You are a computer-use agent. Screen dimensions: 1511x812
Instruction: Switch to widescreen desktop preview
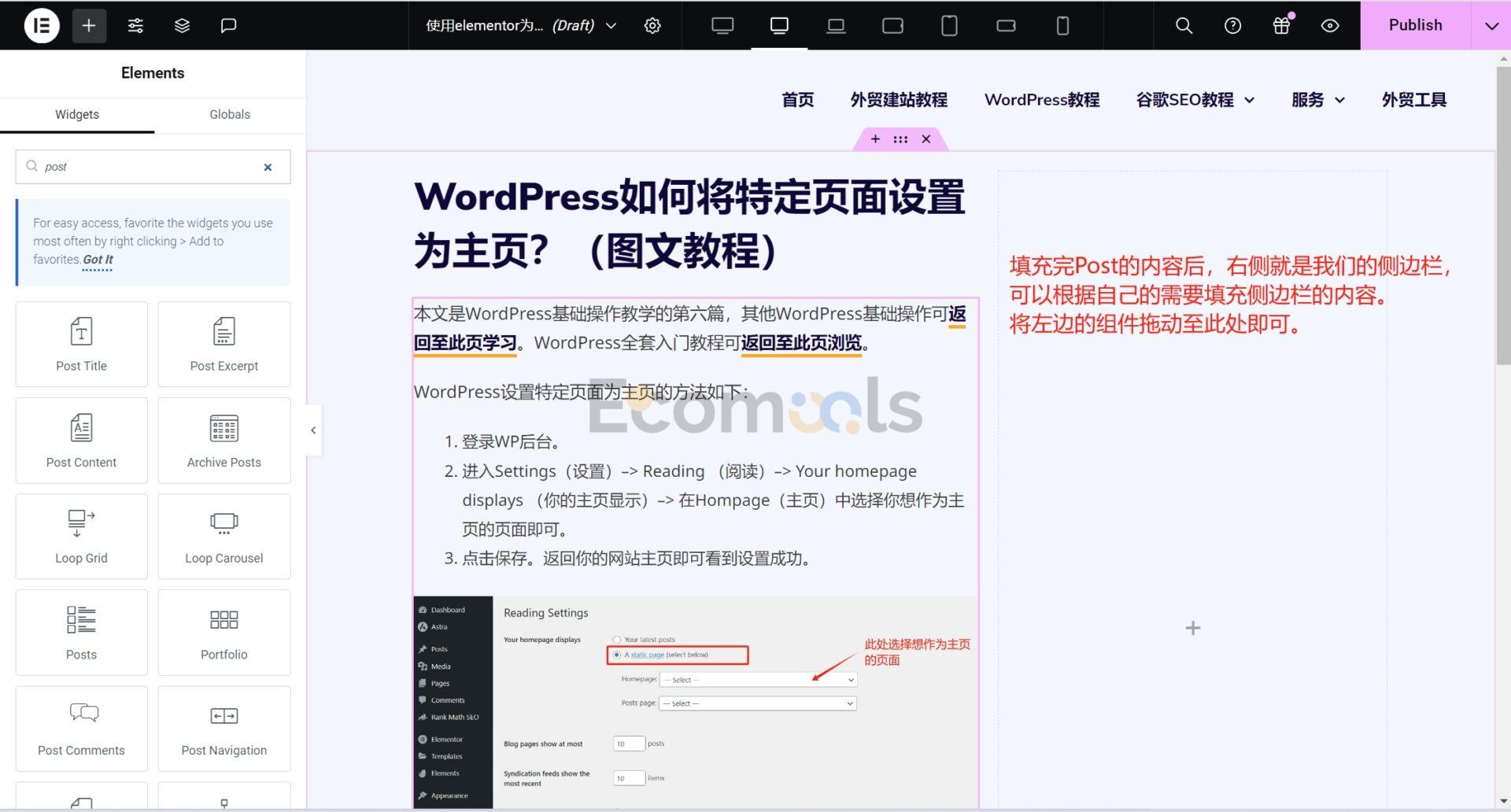click(x=722, y=25)
